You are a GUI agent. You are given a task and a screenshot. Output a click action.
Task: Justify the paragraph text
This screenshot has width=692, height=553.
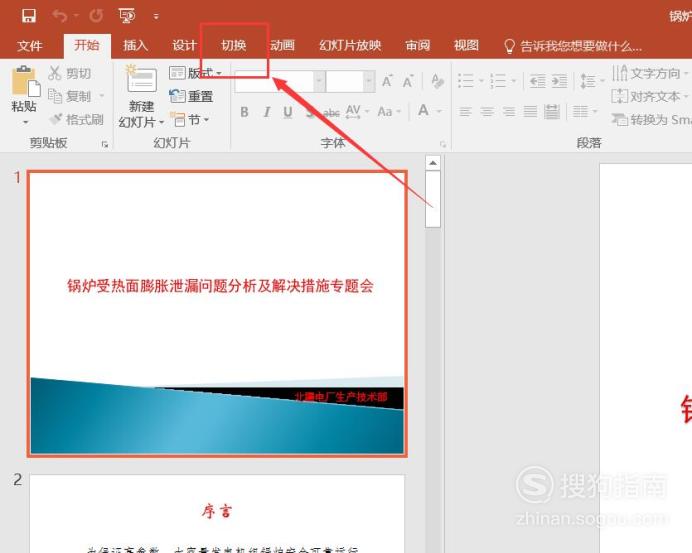pos(530,112)
